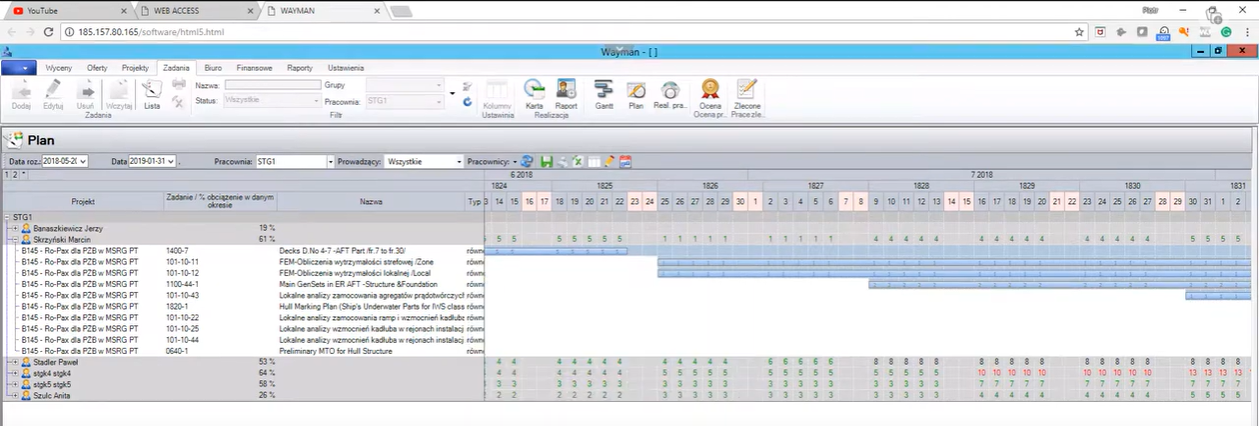This screenshot has width=1259, height=426.
Task: Open Zlecone prace icon
Action: point(745,93)
